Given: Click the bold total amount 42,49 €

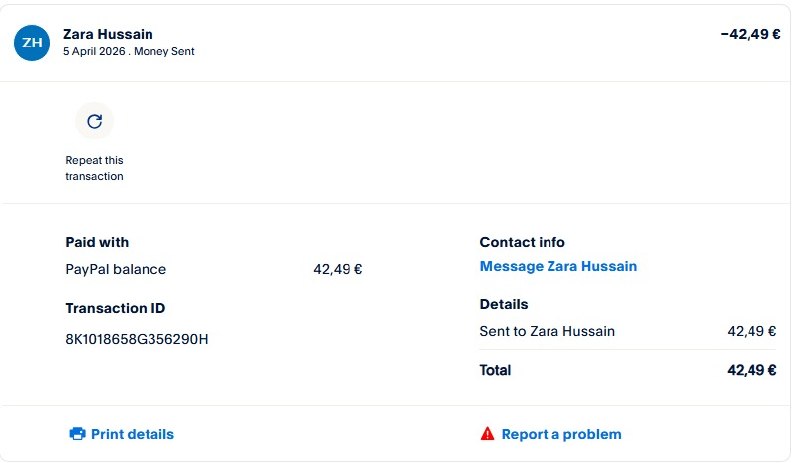Looking at the screenshot, I should coord(751,370).
